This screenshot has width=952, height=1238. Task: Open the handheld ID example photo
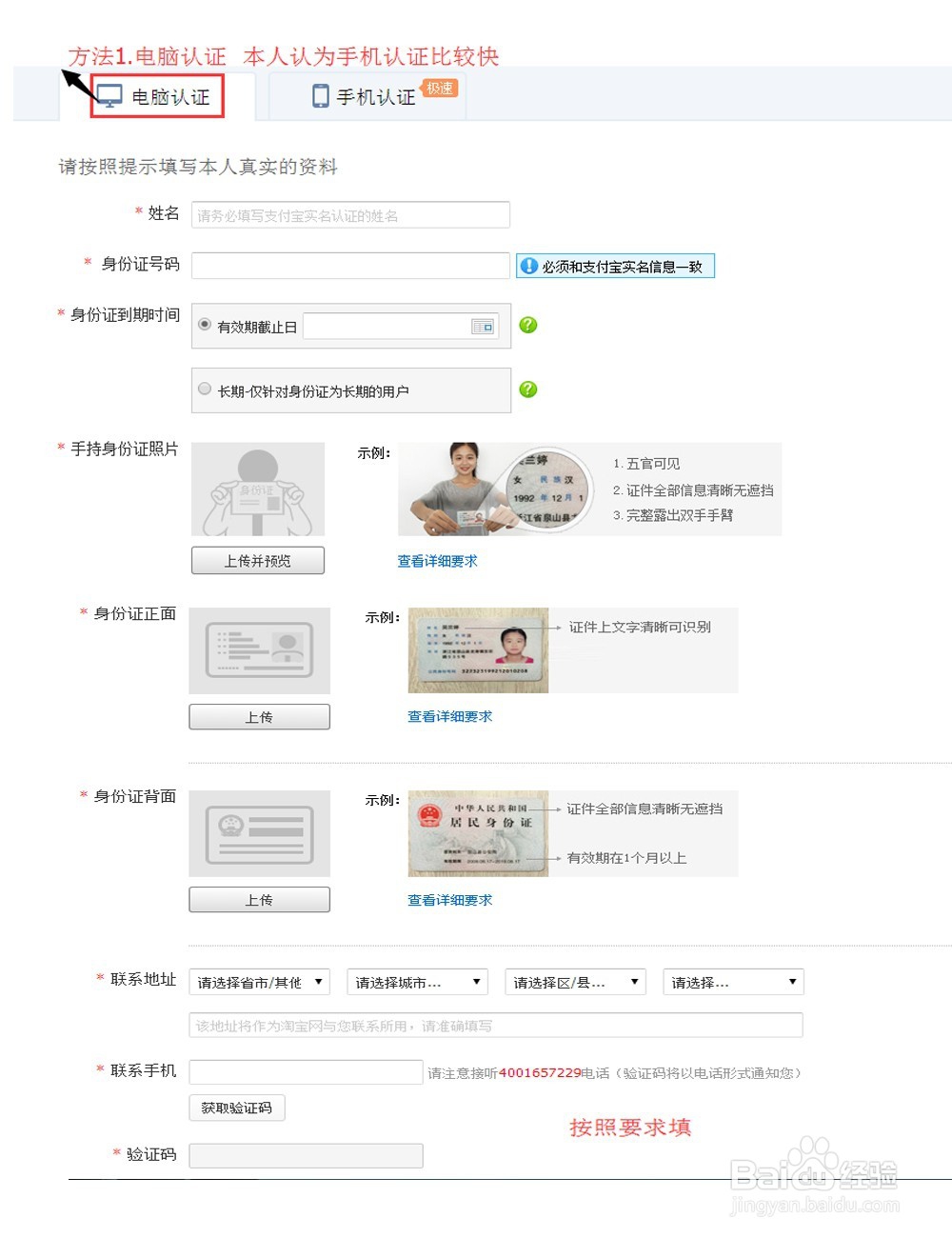coord(495,489)
